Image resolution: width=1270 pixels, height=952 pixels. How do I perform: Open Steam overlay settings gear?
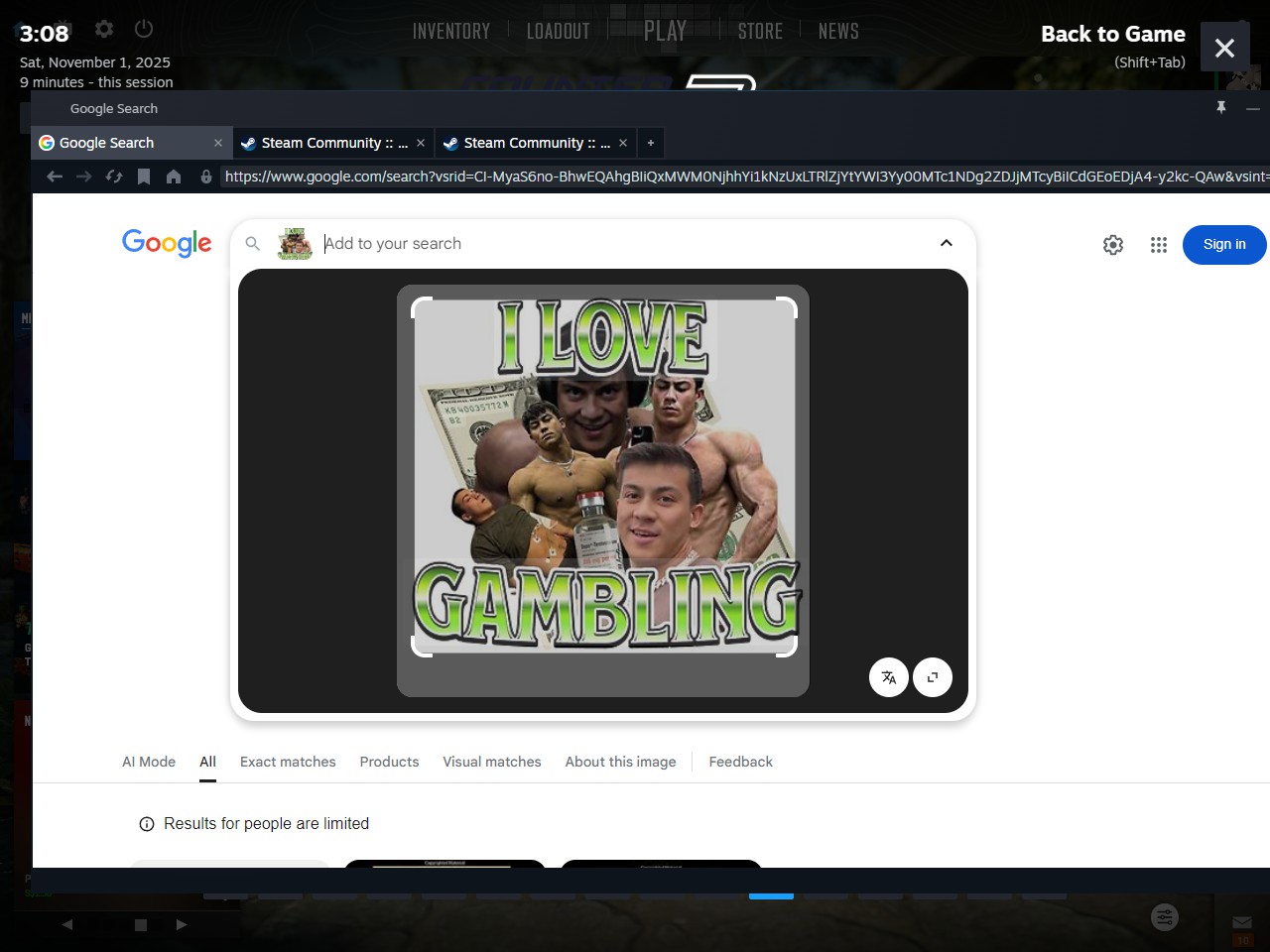pos(104,29)
